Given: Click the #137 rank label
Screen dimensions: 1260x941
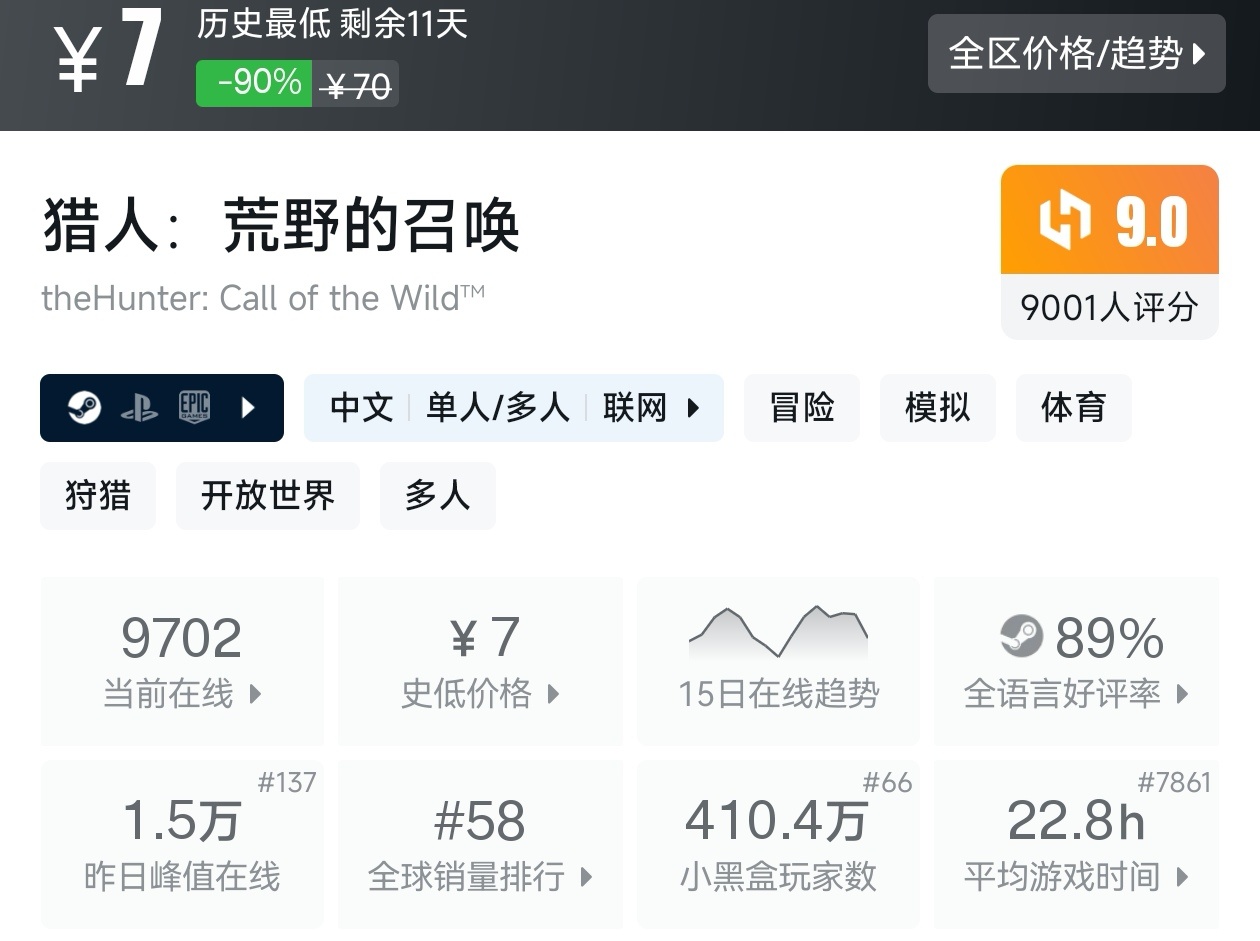Looking at the screenshot, I should tap(287, 783).
